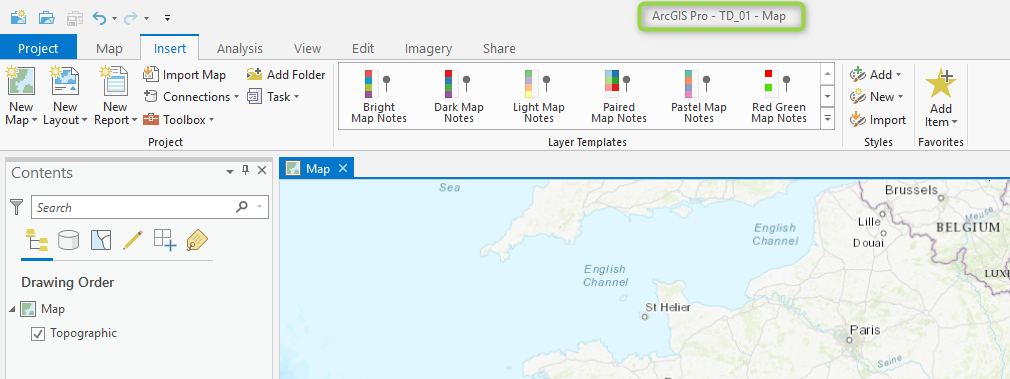Switch to List By Editing pencil icon

click(x=132, y=240)
